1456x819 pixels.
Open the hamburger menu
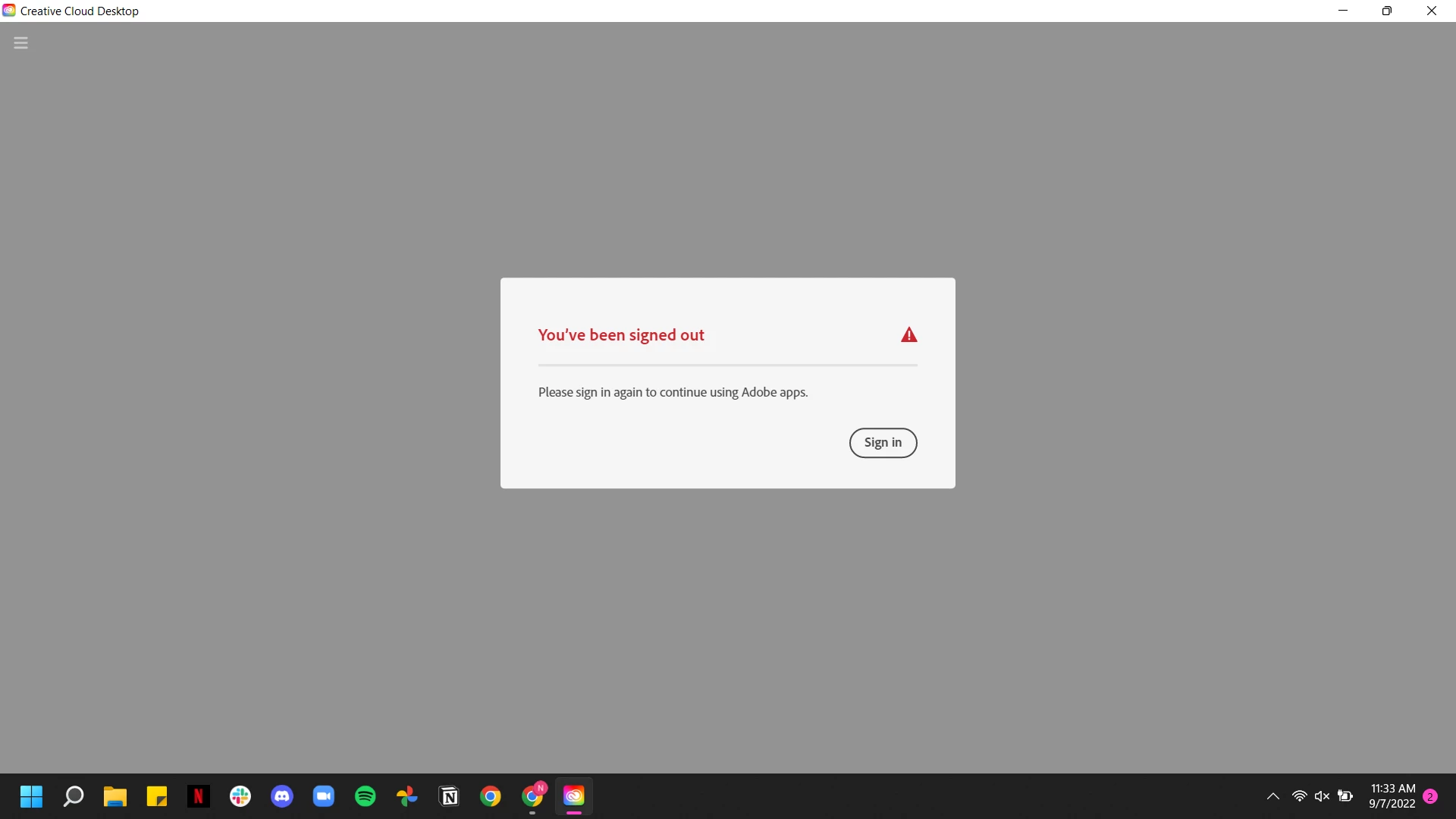(20, 43)
